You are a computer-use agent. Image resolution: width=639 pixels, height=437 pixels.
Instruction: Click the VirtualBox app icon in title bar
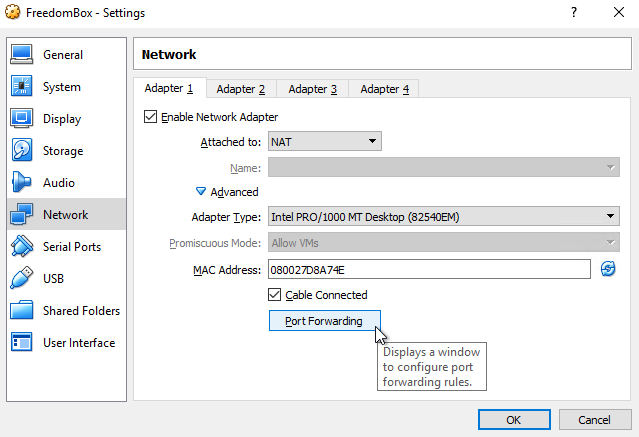coord(13,12)
